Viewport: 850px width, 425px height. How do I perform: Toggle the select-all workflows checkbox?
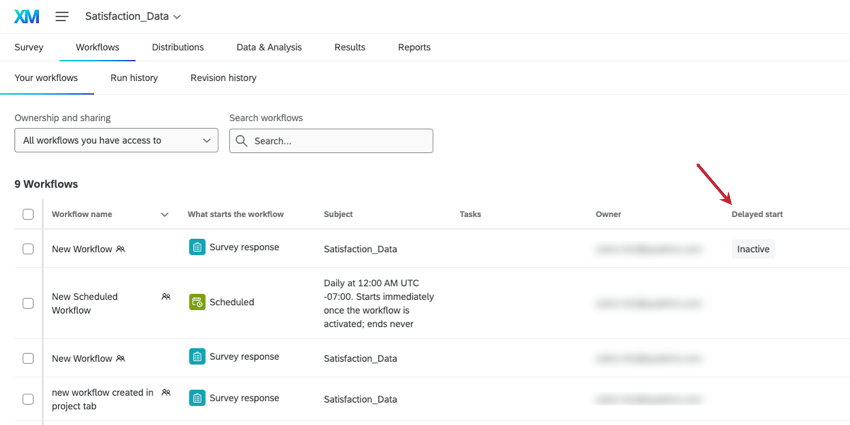click(28, 214)
